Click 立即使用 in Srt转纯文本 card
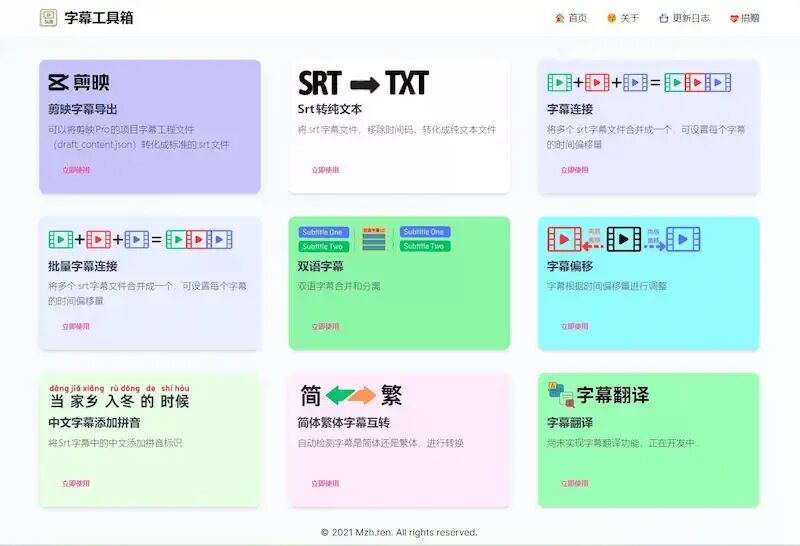 coord(325,170)
